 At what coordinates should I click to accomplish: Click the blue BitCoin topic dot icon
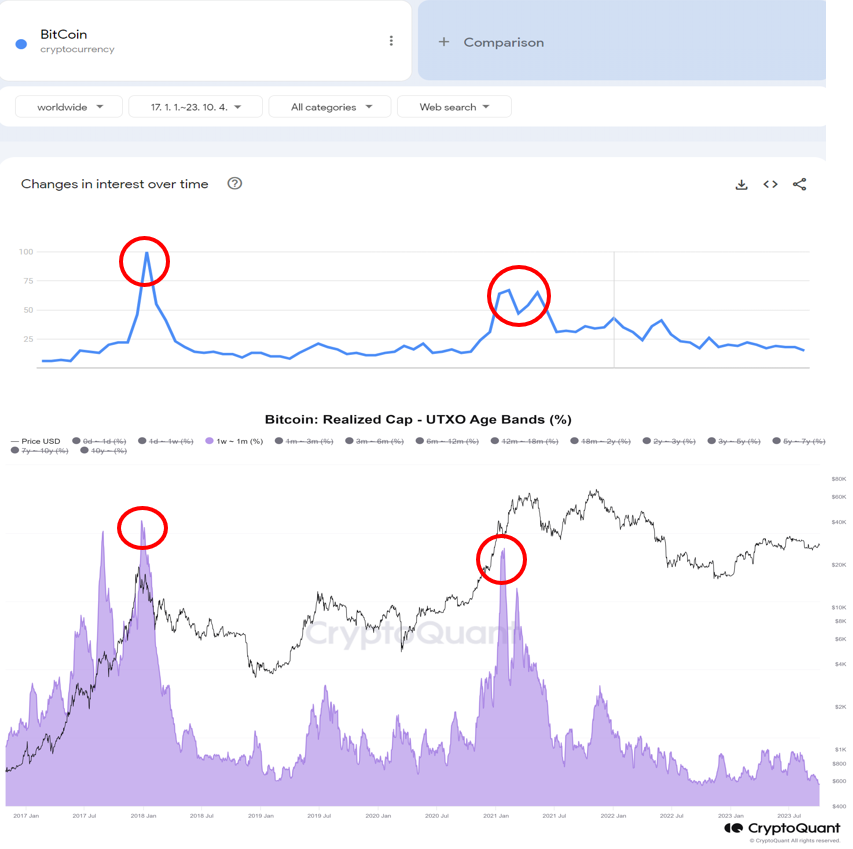(x=20, y=42)
